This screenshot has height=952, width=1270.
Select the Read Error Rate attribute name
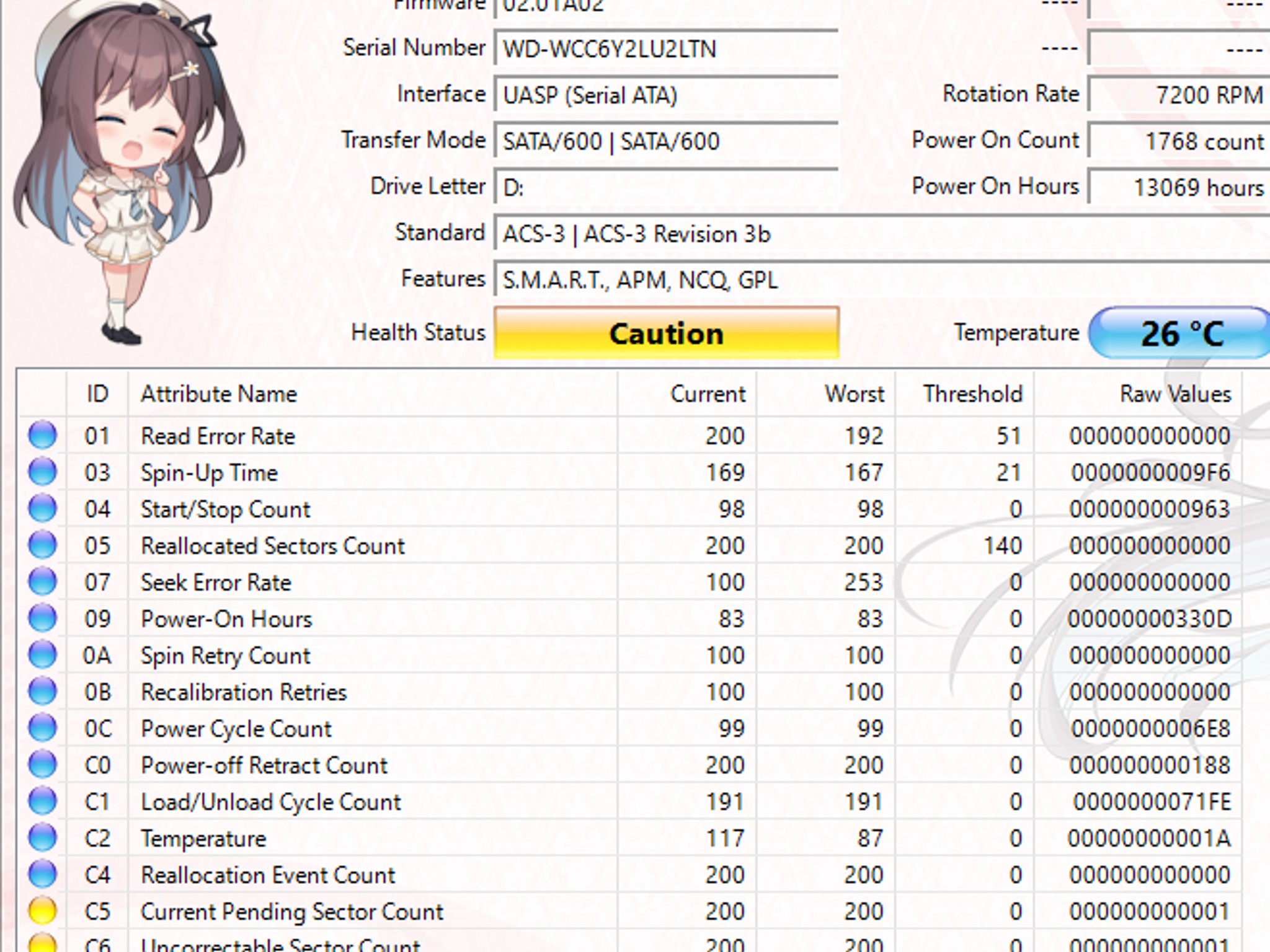(x=218, y=436)
